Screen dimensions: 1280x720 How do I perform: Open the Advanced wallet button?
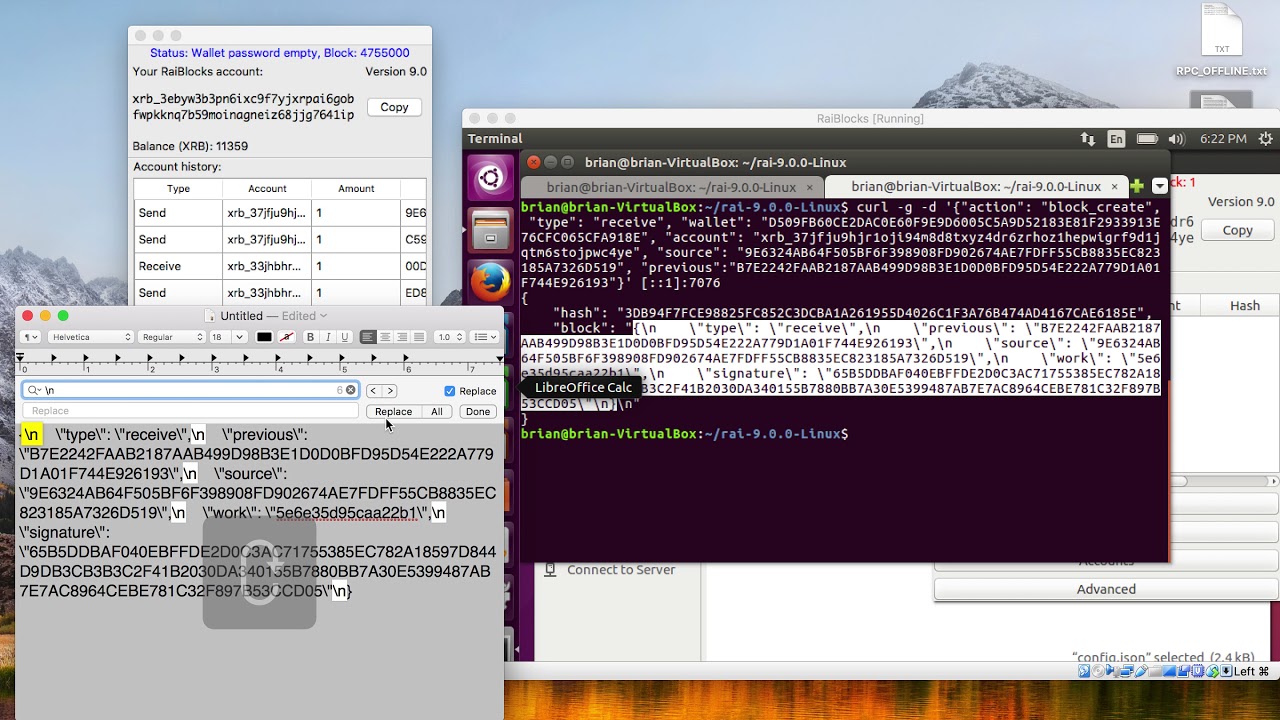click(1106, 590)
